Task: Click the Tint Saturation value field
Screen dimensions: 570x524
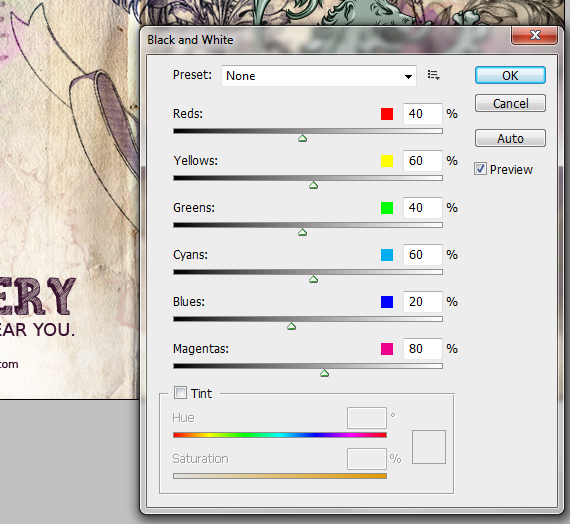Action: (x=367, y=459)
